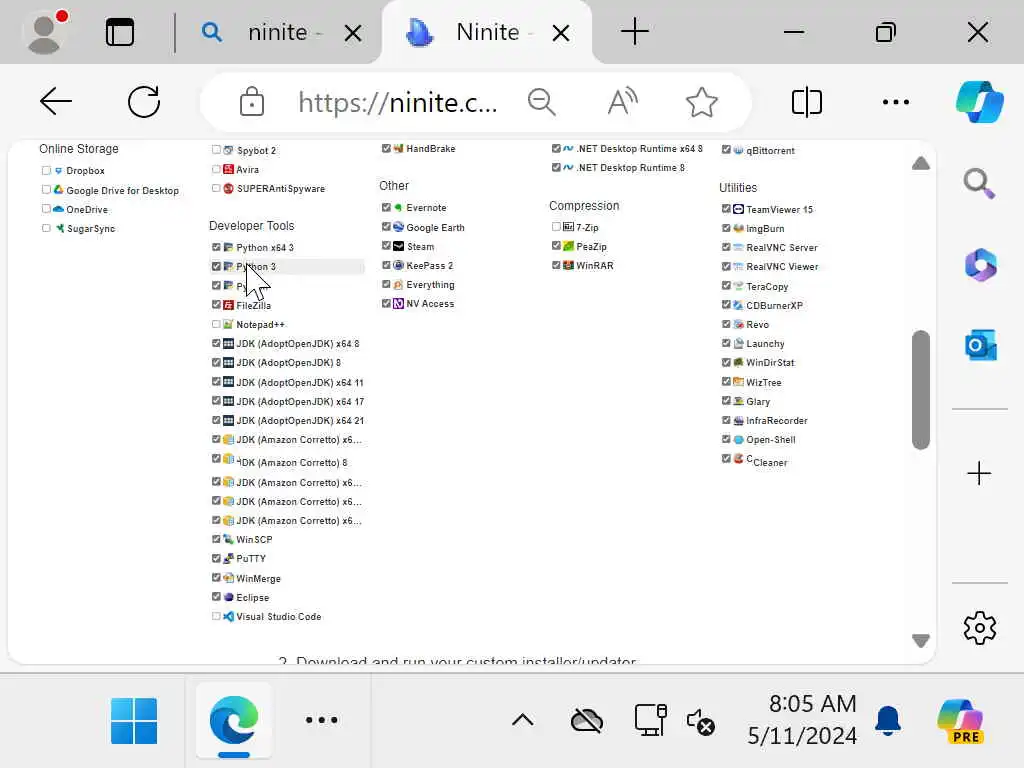Click the page scrollbar up arrow
The width and height of the screenshot is (1024, 768).
coord(921,163)
